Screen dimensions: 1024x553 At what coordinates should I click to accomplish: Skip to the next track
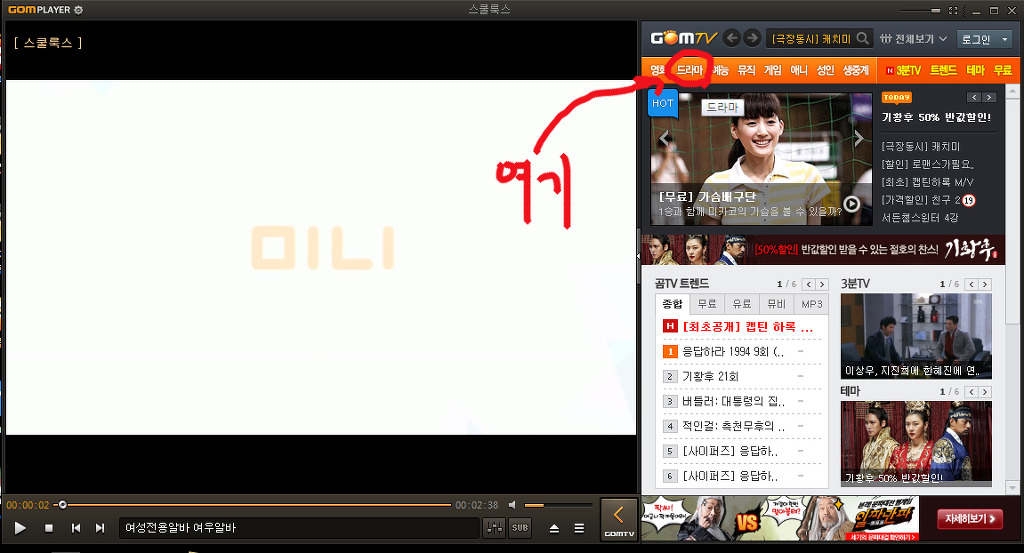100,528
